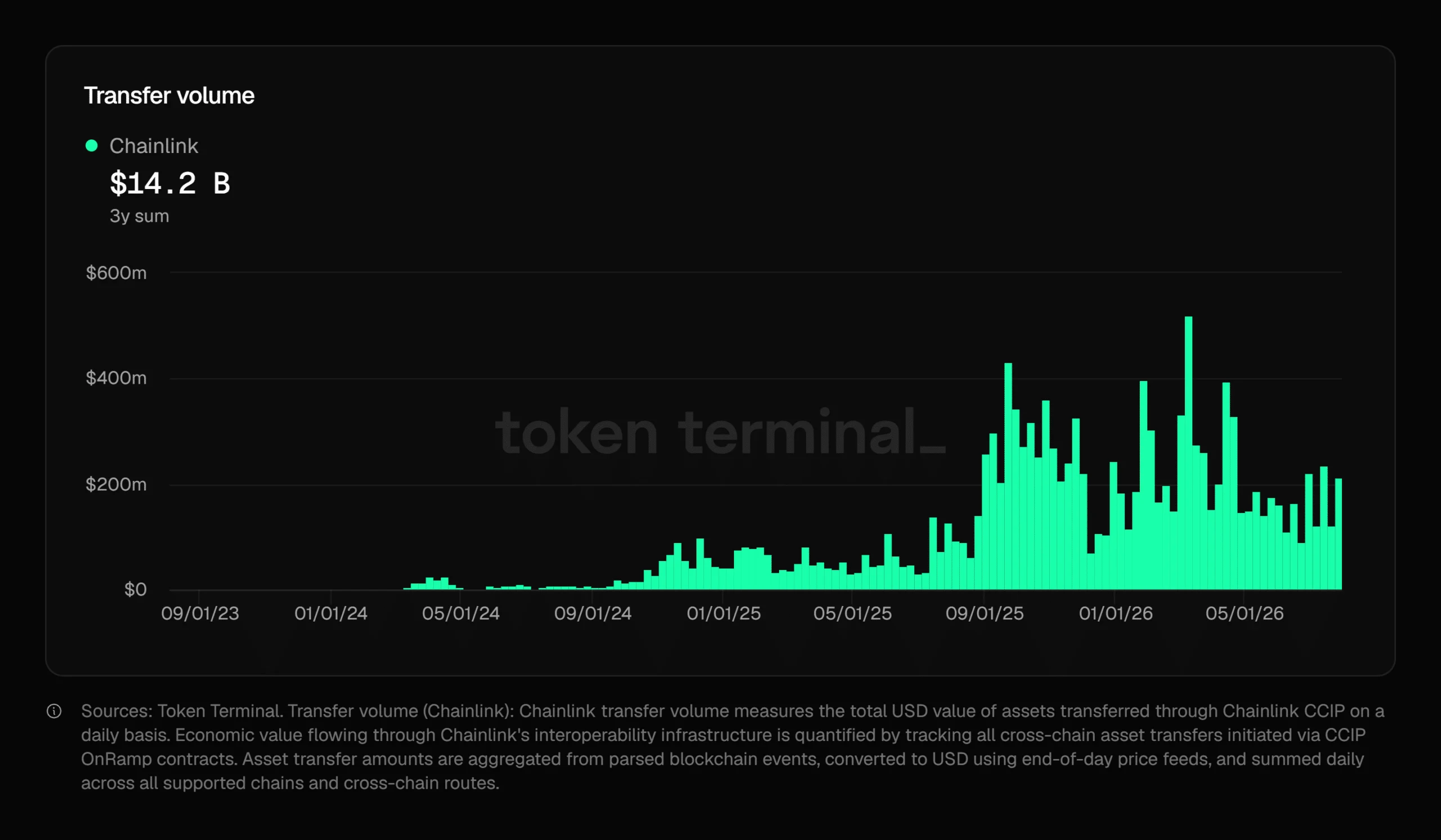Click the $0 y-axis label

click(136, 589)
